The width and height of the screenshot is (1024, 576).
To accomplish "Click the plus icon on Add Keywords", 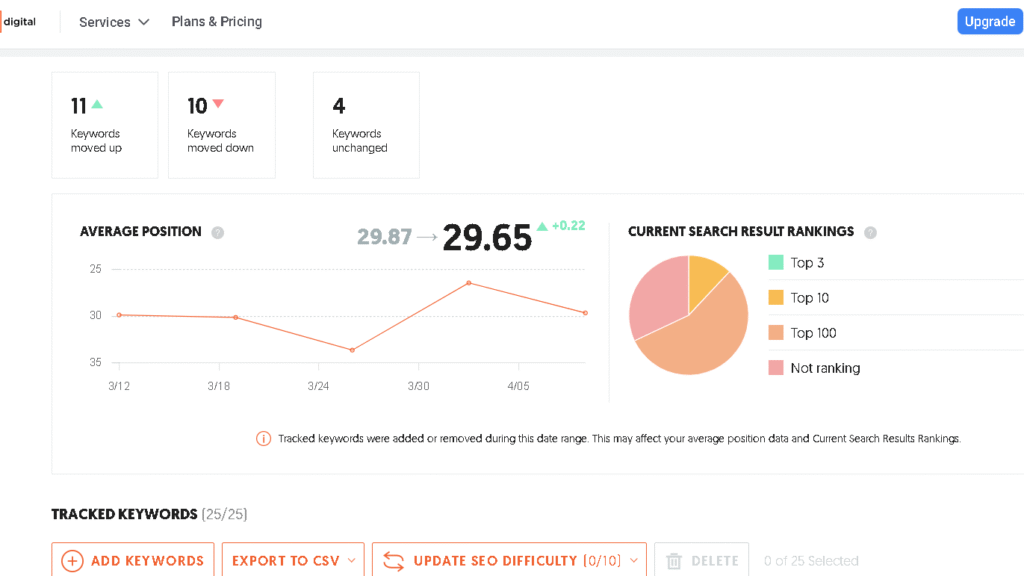I will click(x=71, y=560).
